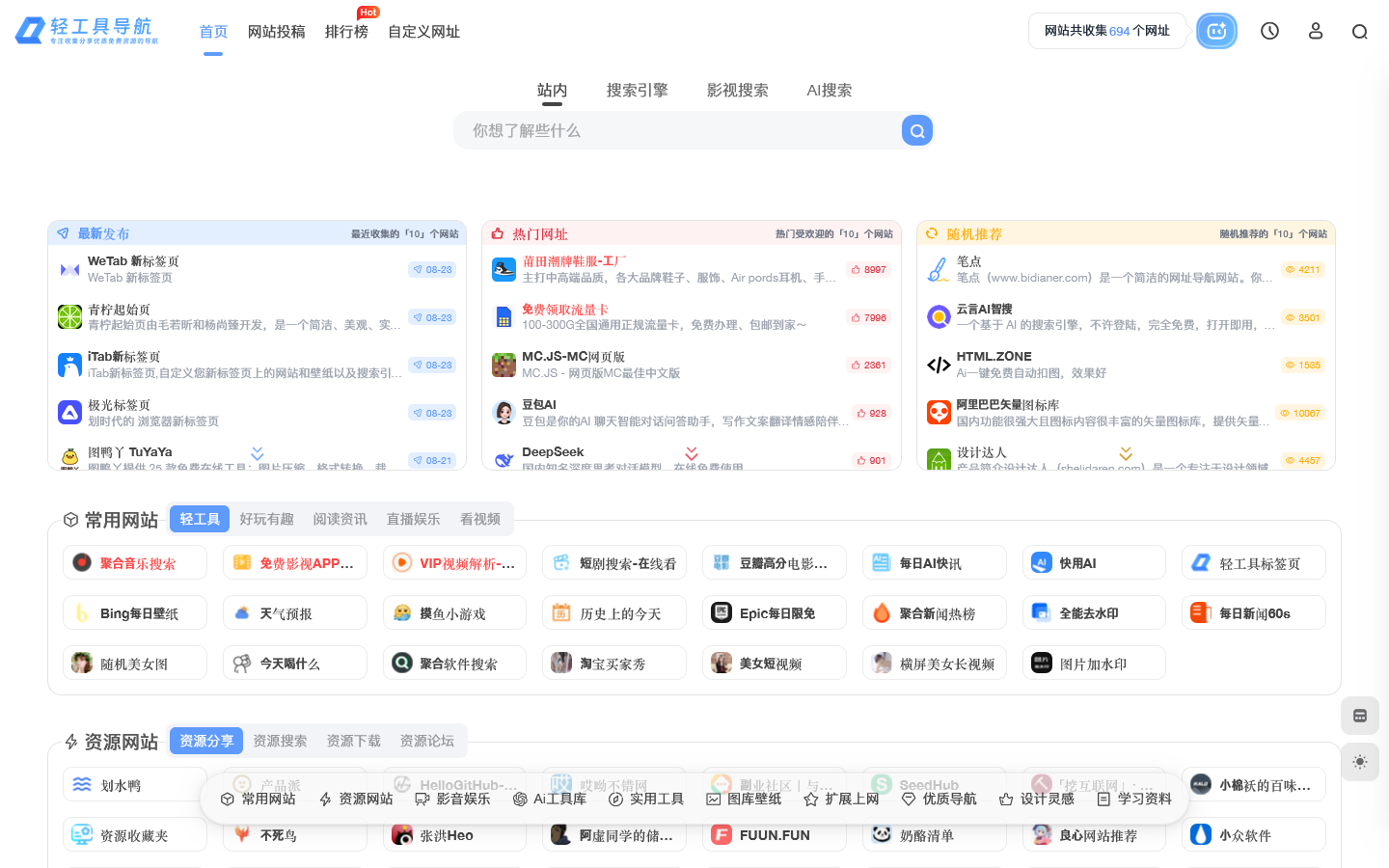Open the 图片加水印 link

[x=1094, y=664]
